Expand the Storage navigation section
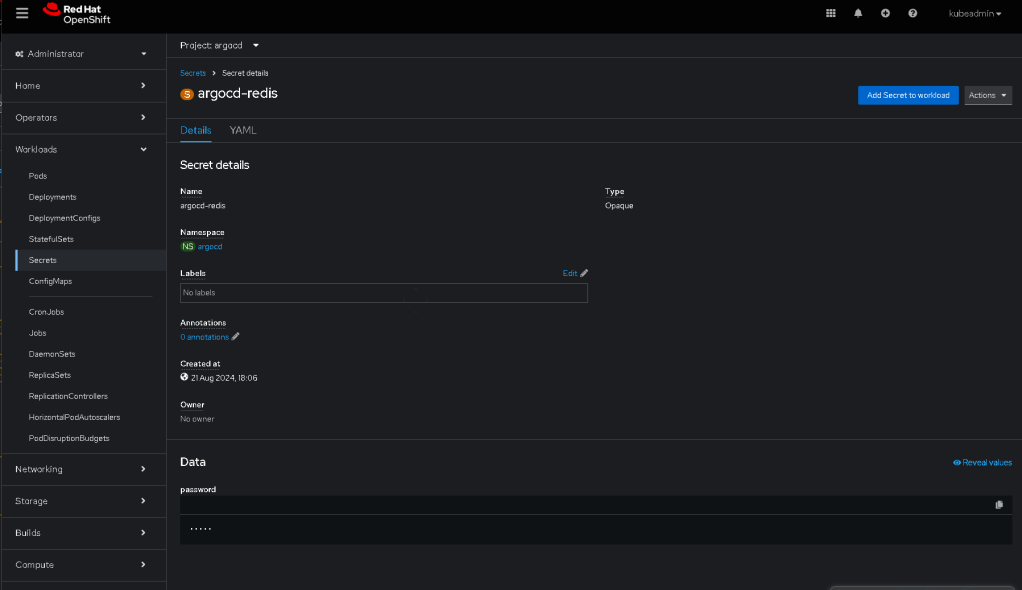Image resolution: width=1022 pixels, height=590 pixels. 81,501
